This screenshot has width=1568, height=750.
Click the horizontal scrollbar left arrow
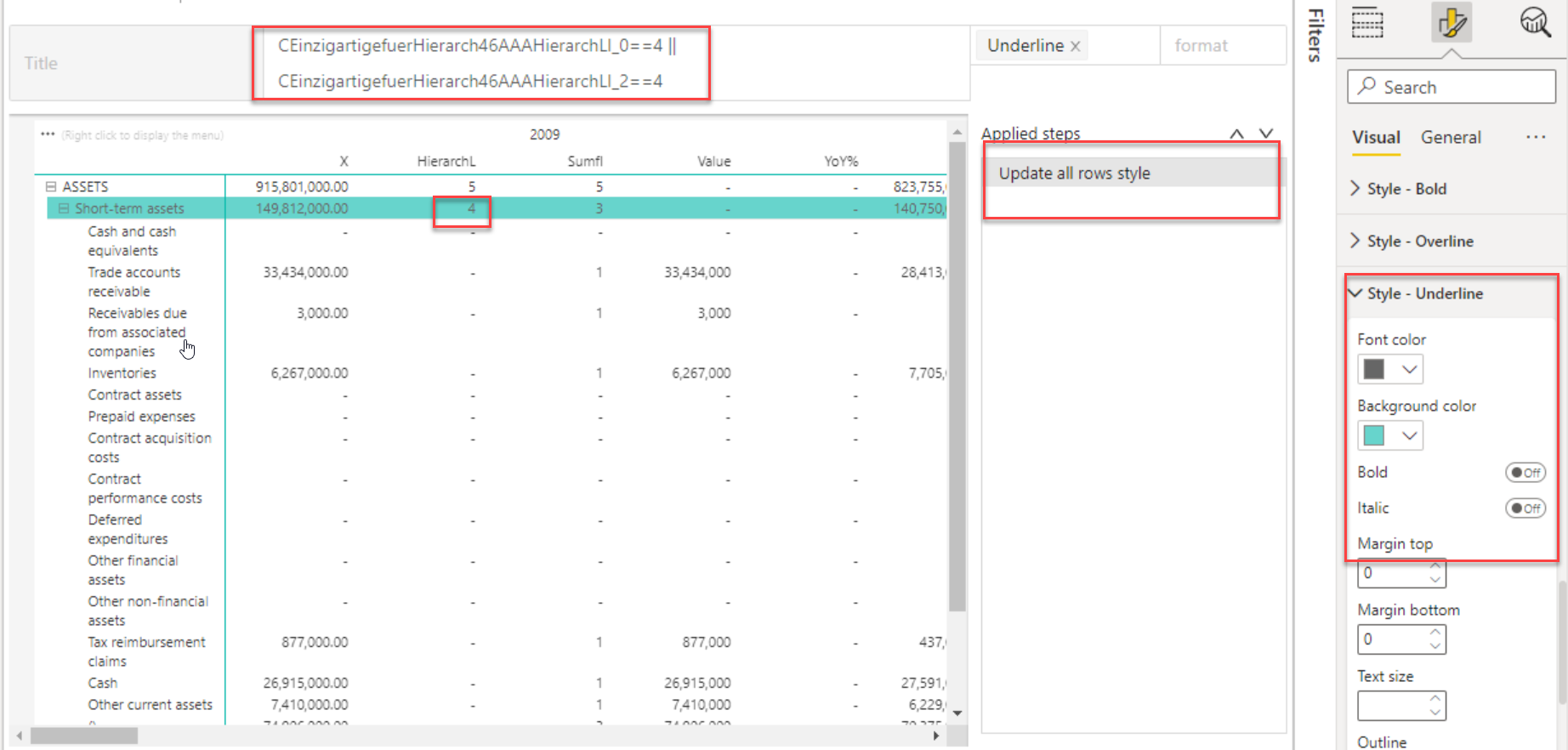pos(20,736)
